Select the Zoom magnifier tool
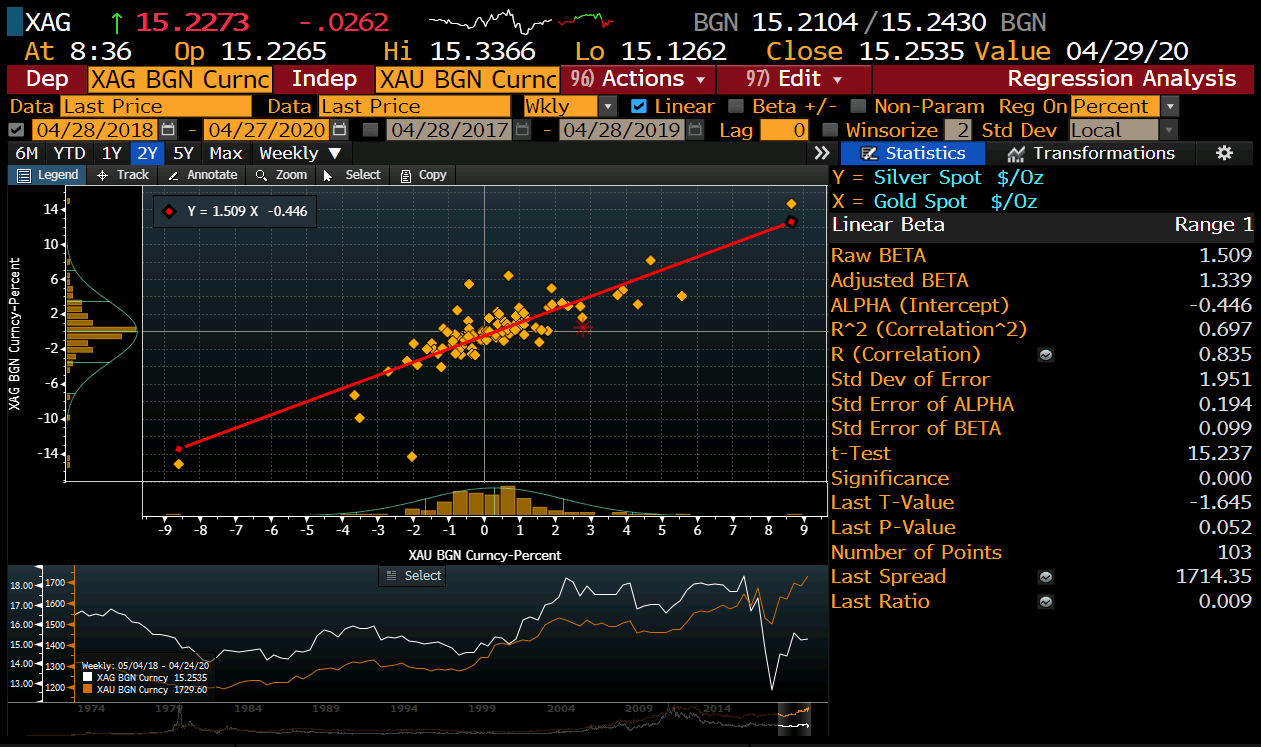1261x747 pixels. (281, 175)
